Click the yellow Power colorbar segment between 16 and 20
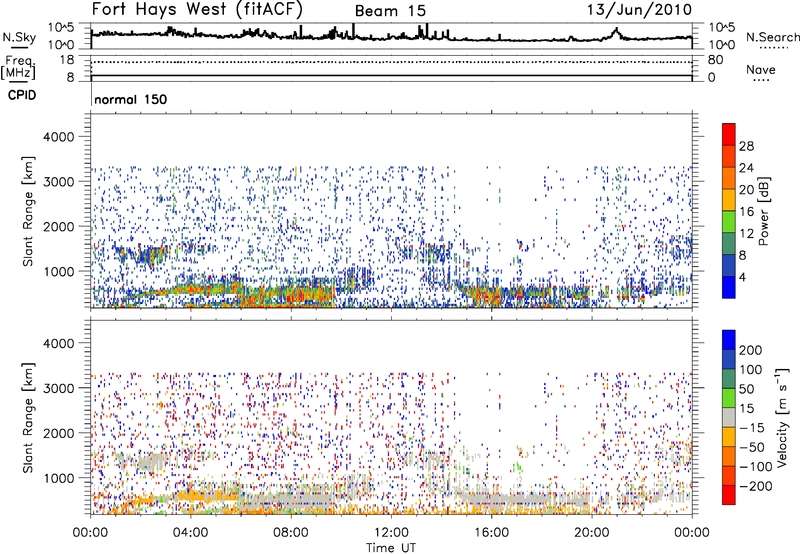Viewport: 800px width, 554px height. 729,199
